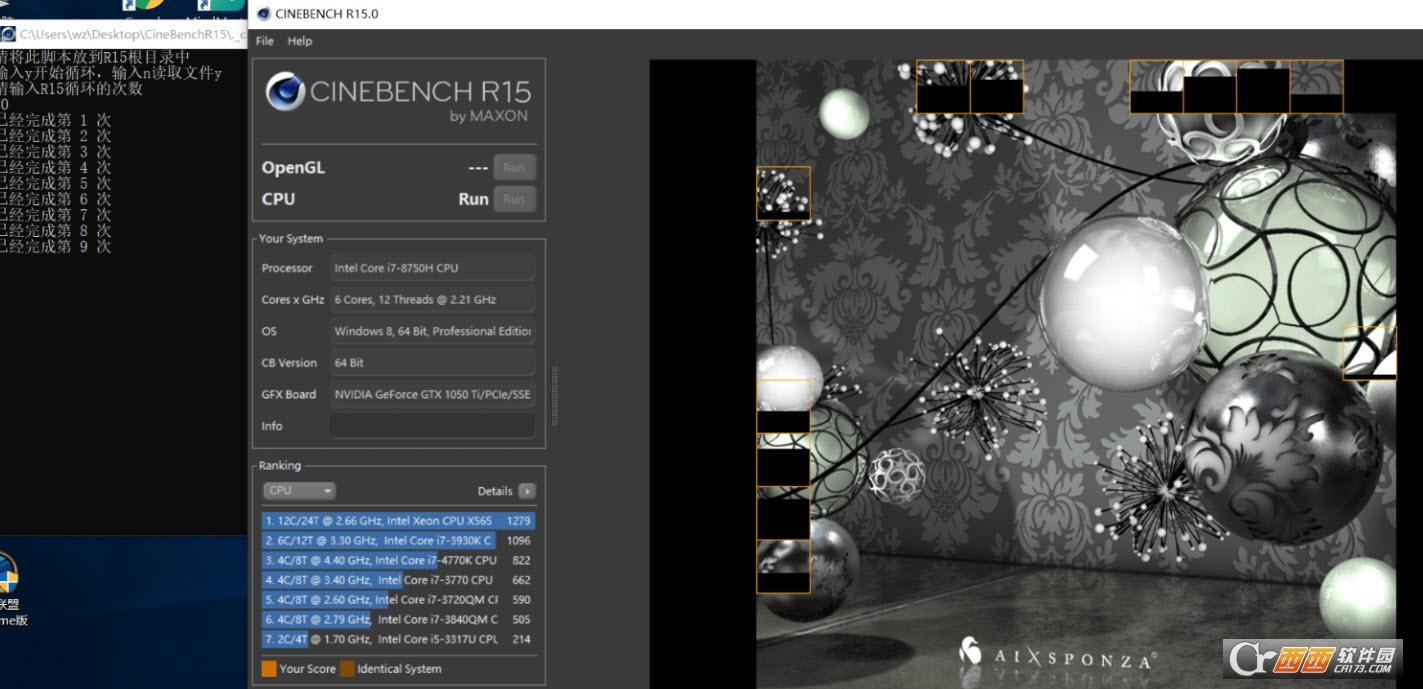Image resolution: width=1423 pixels, height=689 pixels.
Task: Open the File menu in Cinebench
Action: coord(265,41)
